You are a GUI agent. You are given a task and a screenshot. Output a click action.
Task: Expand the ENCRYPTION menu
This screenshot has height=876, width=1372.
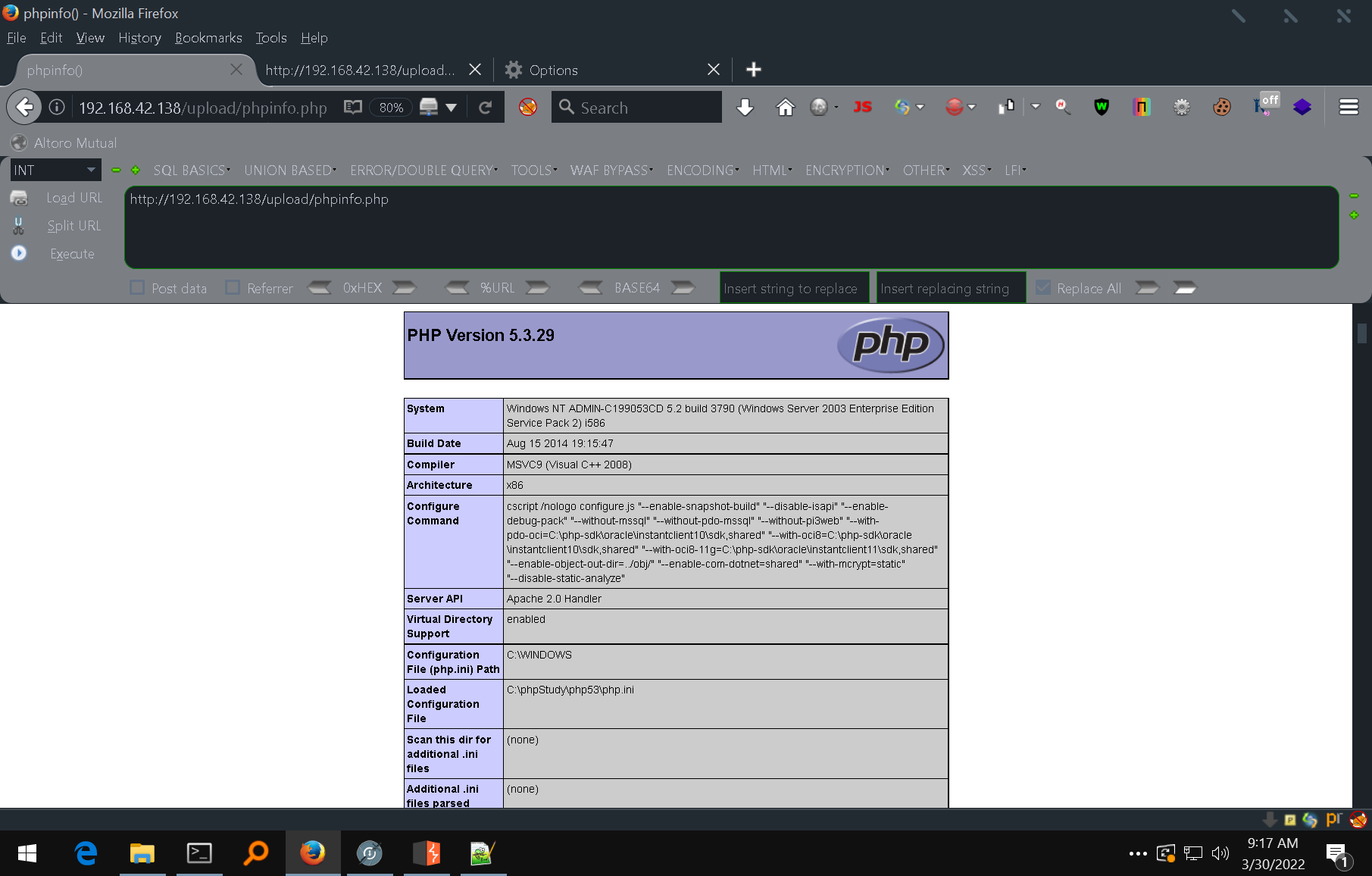coord(847,171)
